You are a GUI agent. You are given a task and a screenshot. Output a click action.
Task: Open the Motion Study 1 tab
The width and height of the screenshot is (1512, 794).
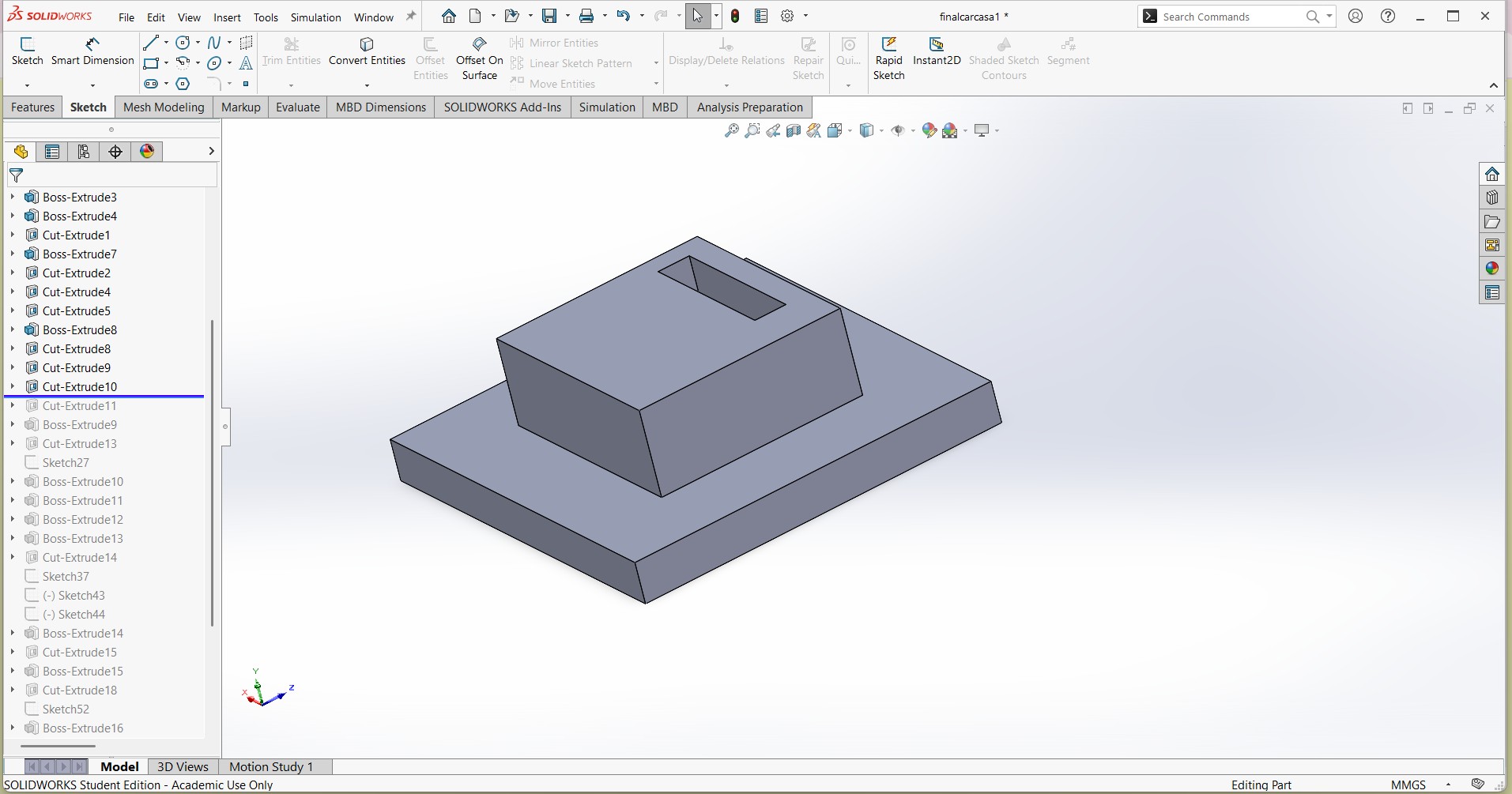(x=271, y=766)
